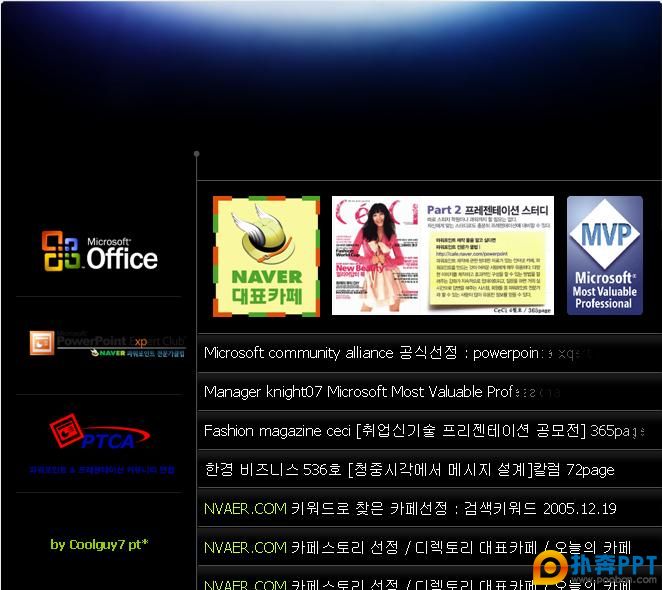Click the Microsoft community alliance row
This screenshot has width=662, height=590.
429,353
